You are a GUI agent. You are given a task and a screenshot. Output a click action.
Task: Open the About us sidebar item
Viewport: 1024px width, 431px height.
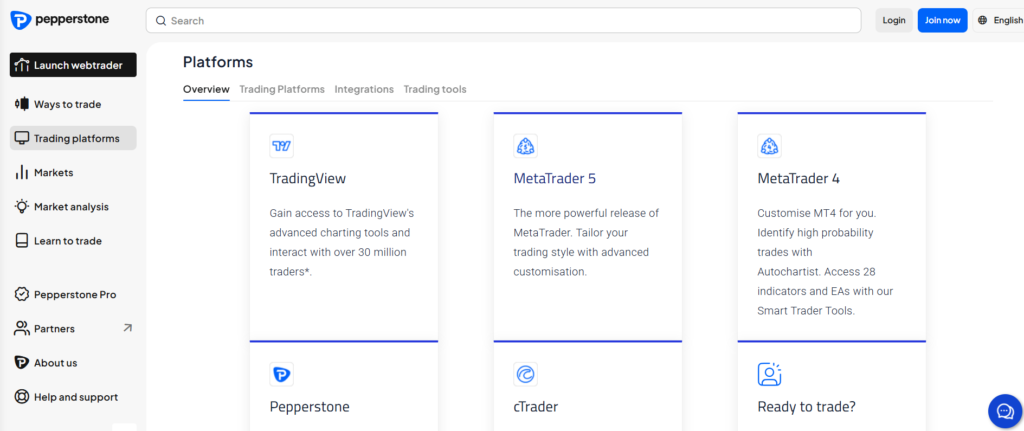pos(73,362)
